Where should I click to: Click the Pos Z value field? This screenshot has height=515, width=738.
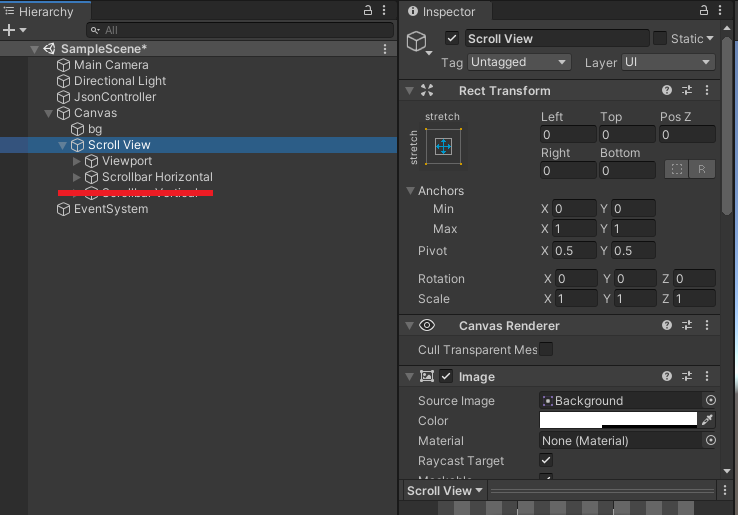[687, 135]
